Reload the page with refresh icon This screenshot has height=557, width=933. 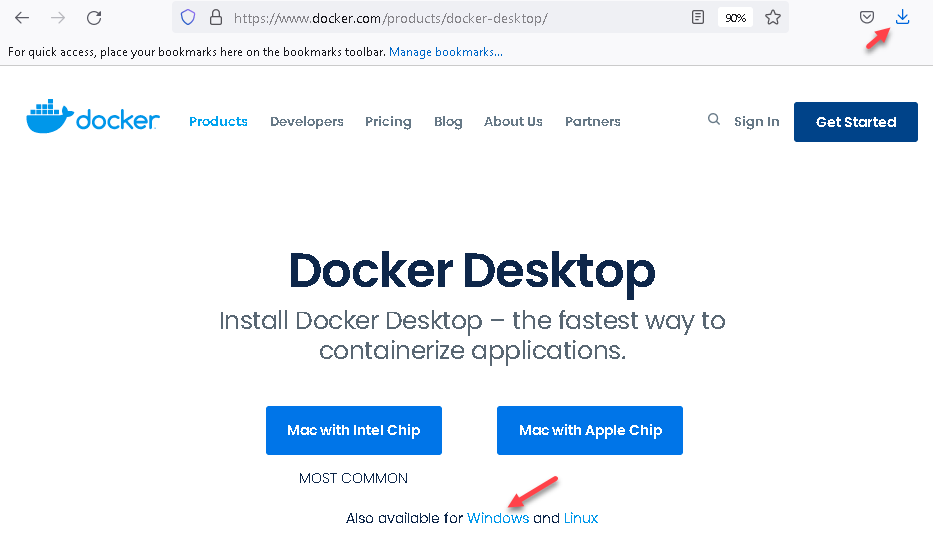click(x=94, y=18)
